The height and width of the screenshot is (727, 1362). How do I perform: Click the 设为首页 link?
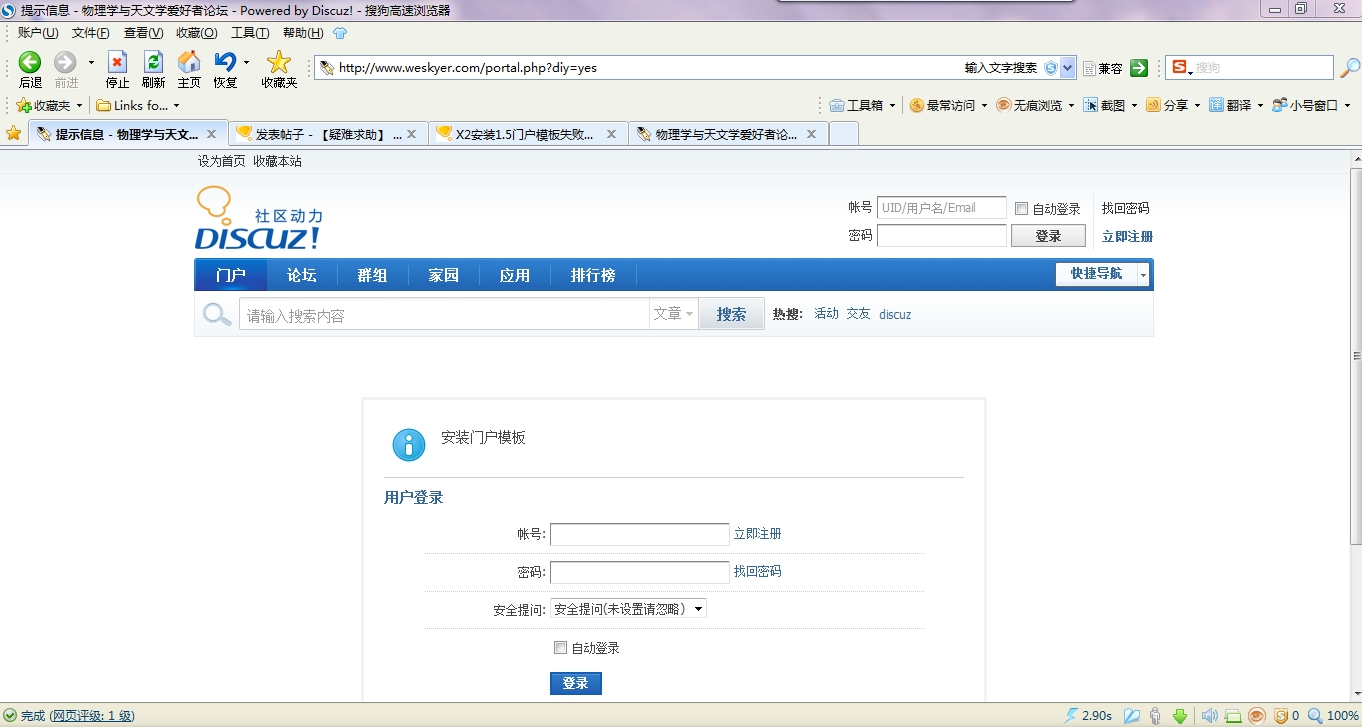(221, 161)
